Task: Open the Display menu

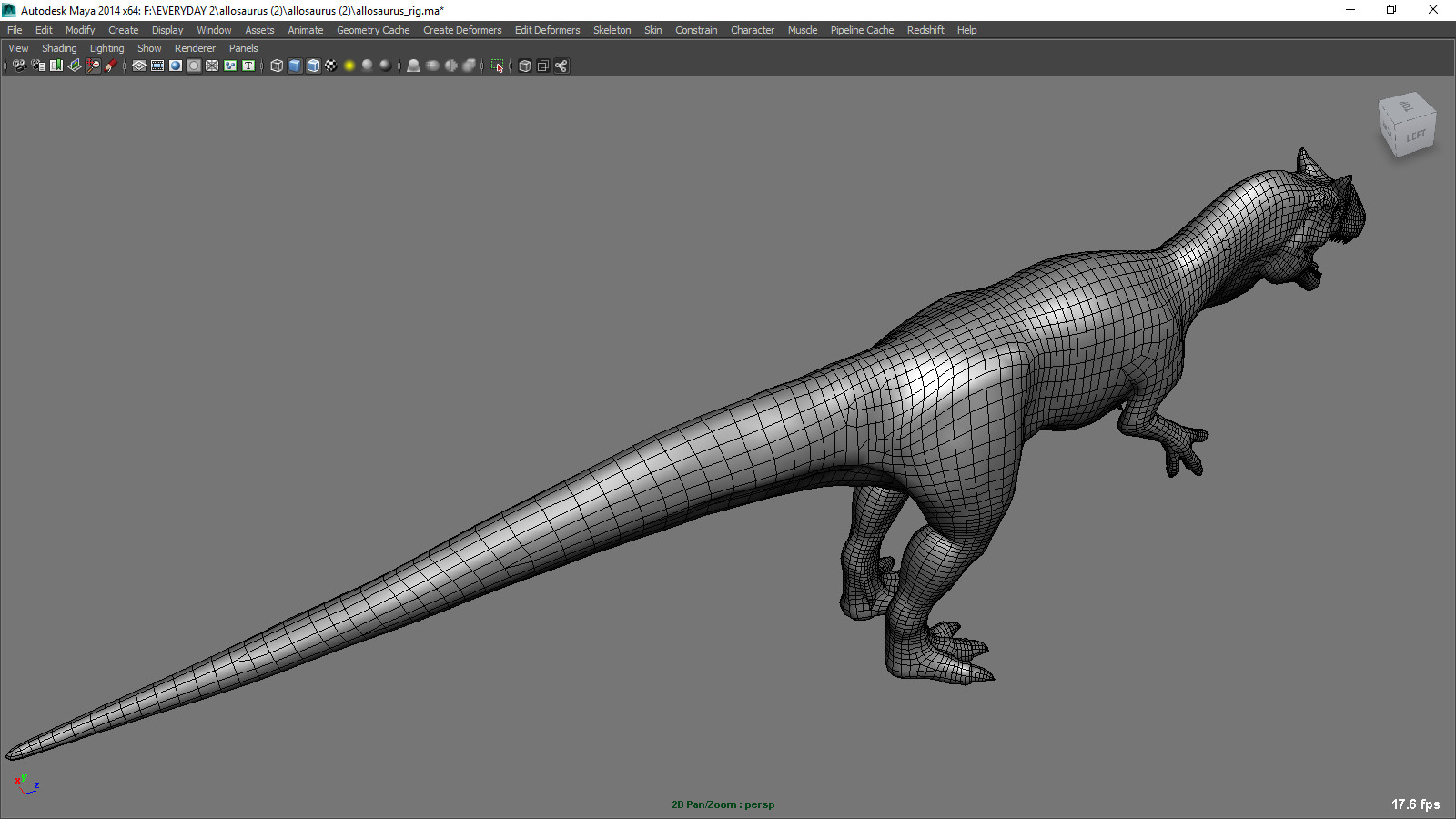Action: coord(167,30)
